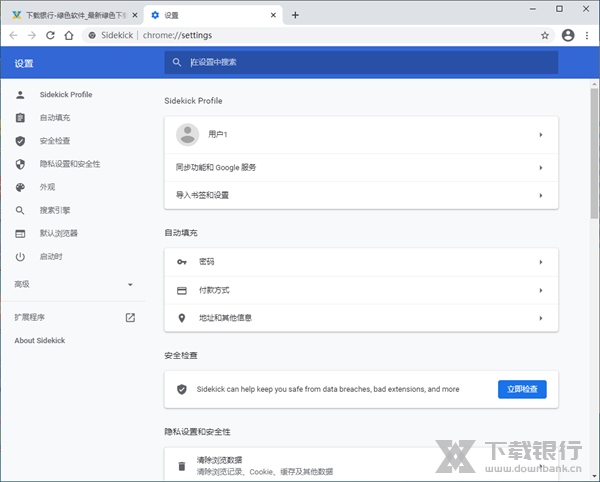Open a new tab with plus button
Image resolution: width=600 pixels, height=482 pixels.
click(295, 15)
